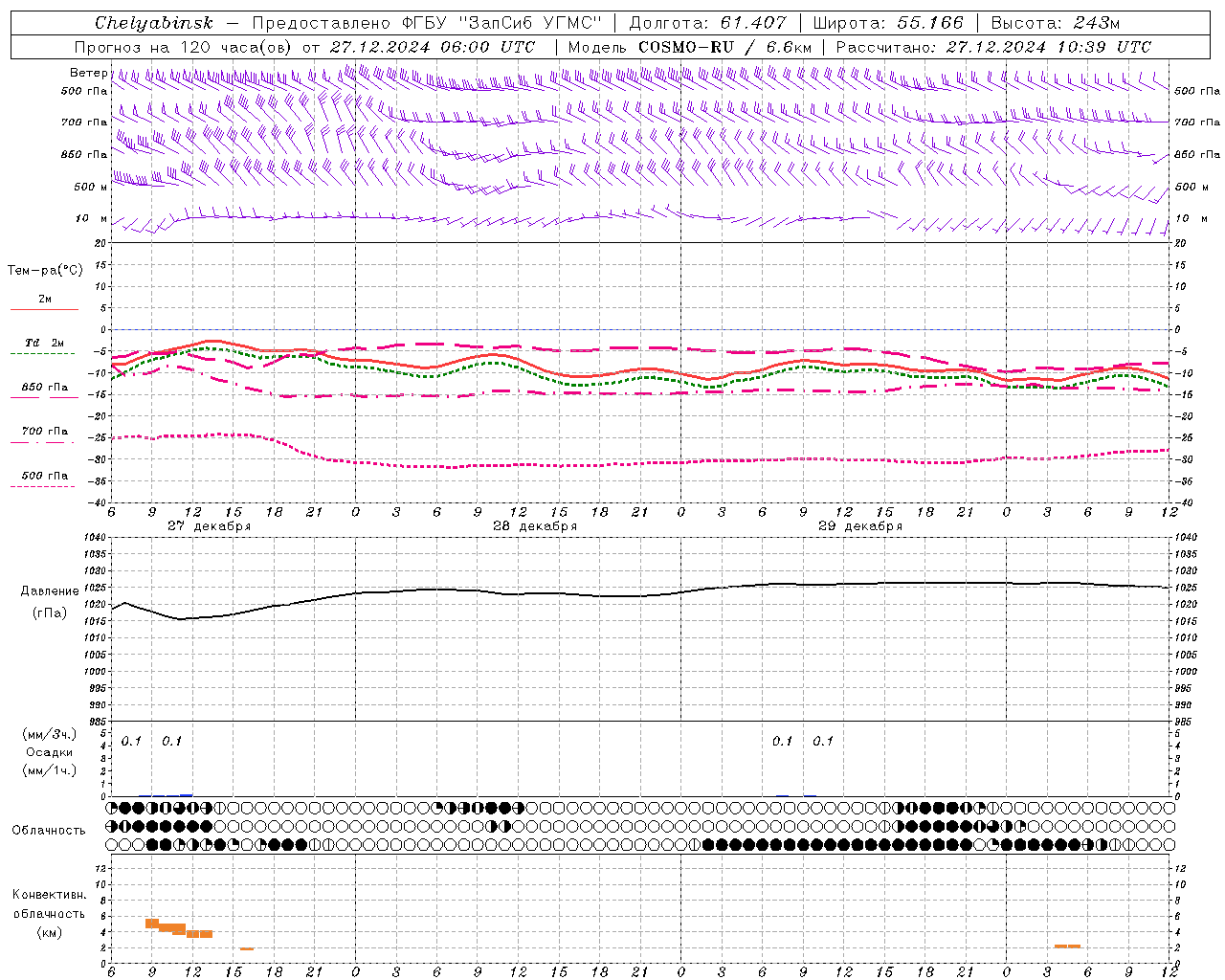Click the 'Модель COSMO-RU / 6.6км' label
The height and width of the screenshot is (980, 1225).
pos(690,47)
